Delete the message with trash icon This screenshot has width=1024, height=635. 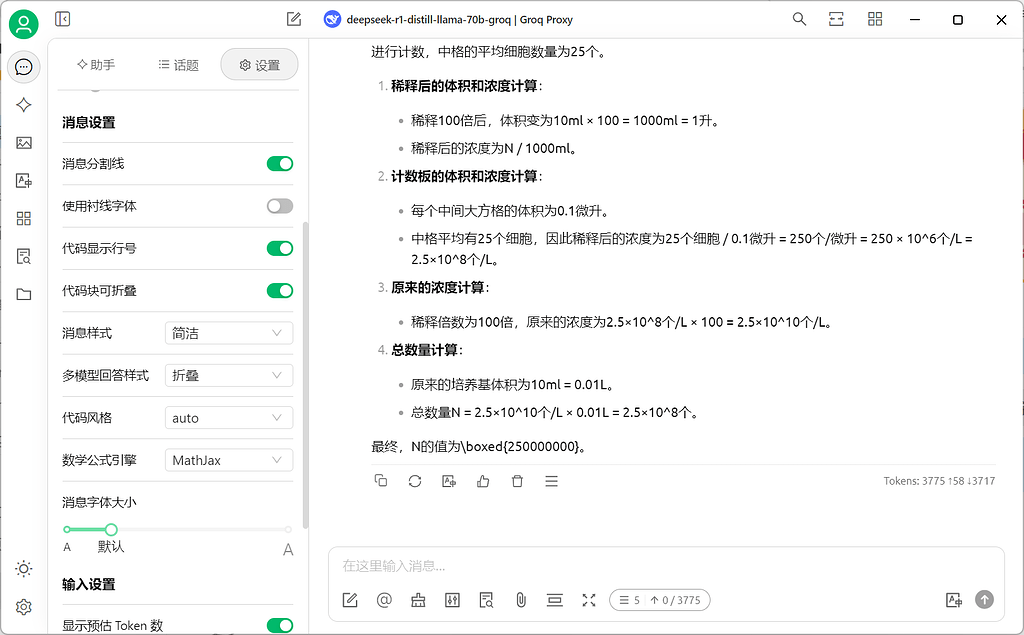[517, 481]
